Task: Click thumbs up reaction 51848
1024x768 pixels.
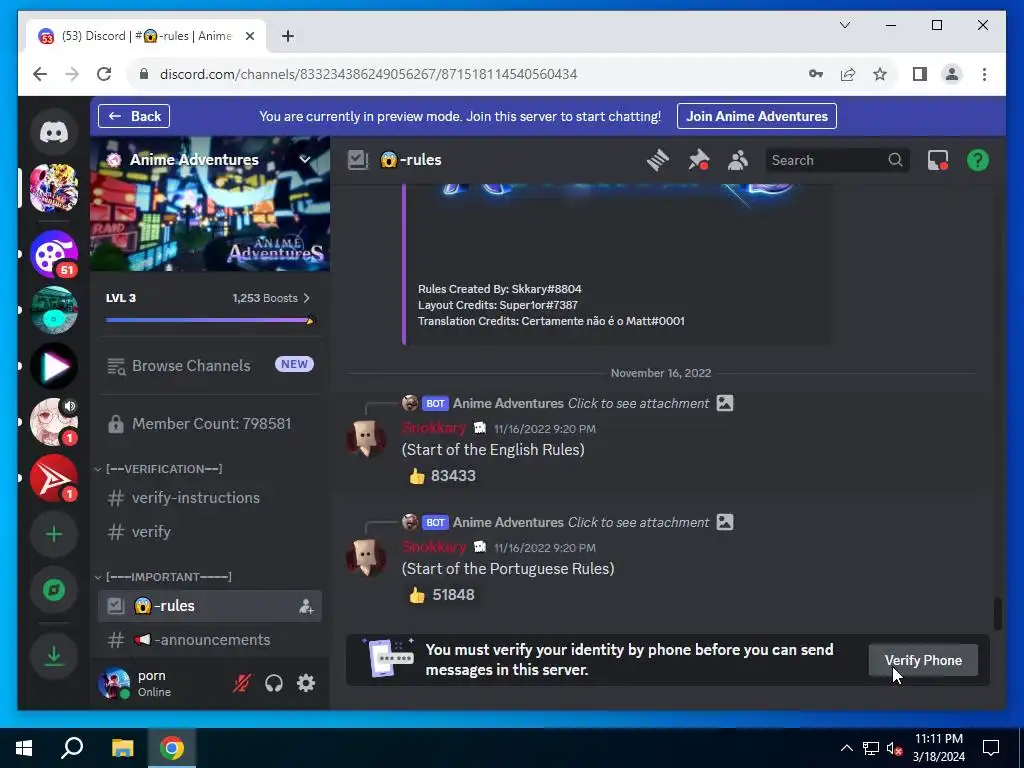Action: pos(442,595)
